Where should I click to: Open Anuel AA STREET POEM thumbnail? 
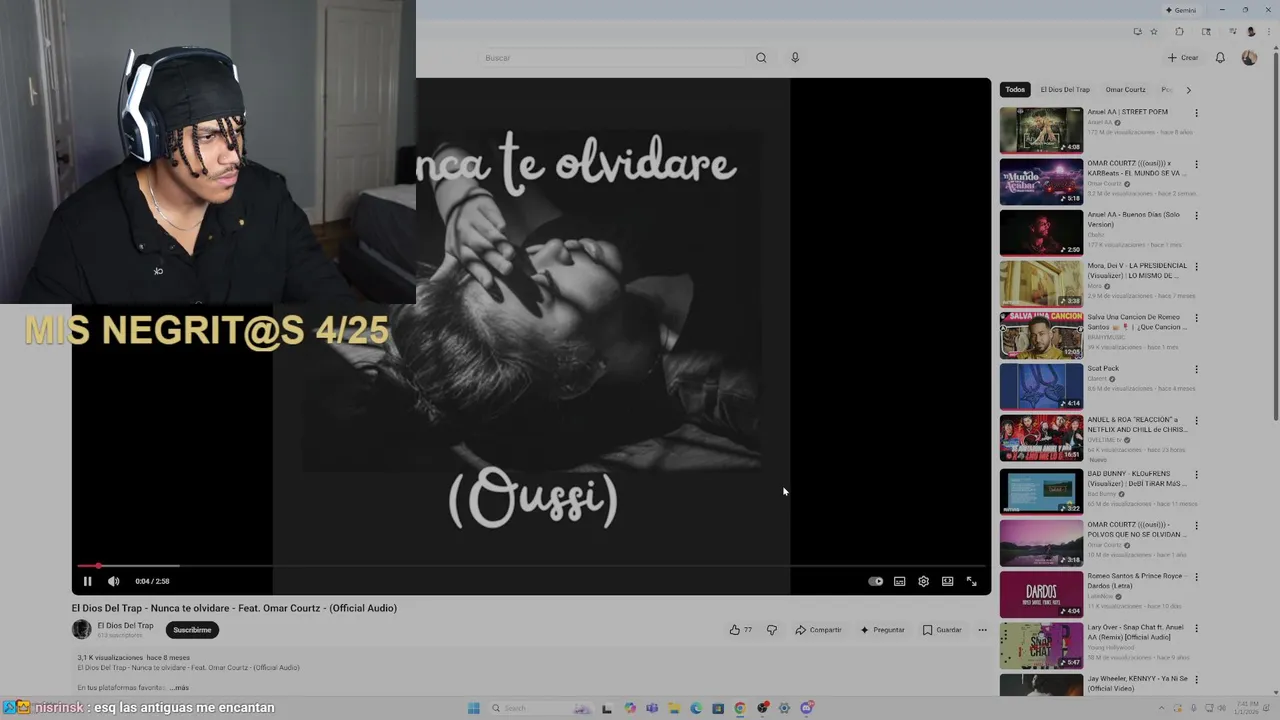(x=1041, y=130)
